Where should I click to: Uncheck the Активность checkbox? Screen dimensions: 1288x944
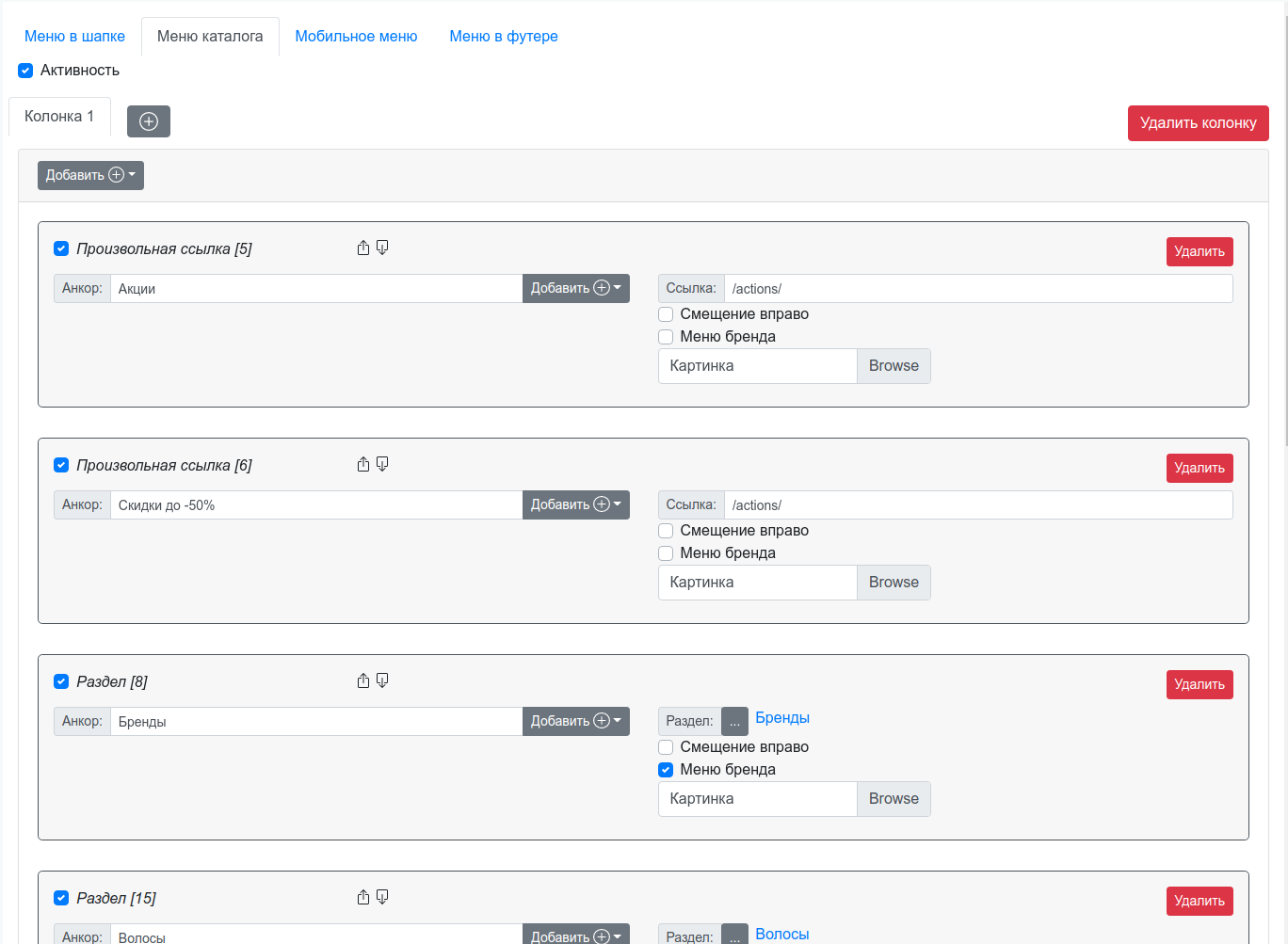(x=25, y=71)
